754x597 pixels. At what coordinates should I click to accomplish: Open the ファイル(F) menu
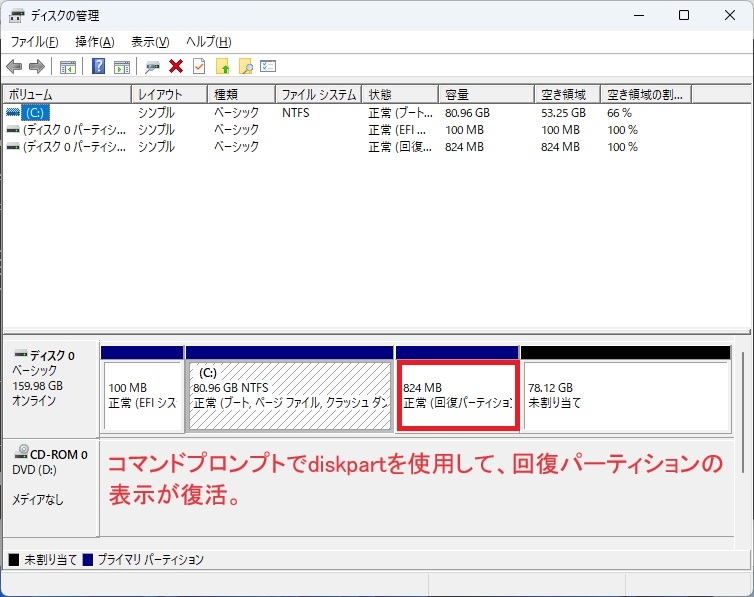[x=35, y=42]
